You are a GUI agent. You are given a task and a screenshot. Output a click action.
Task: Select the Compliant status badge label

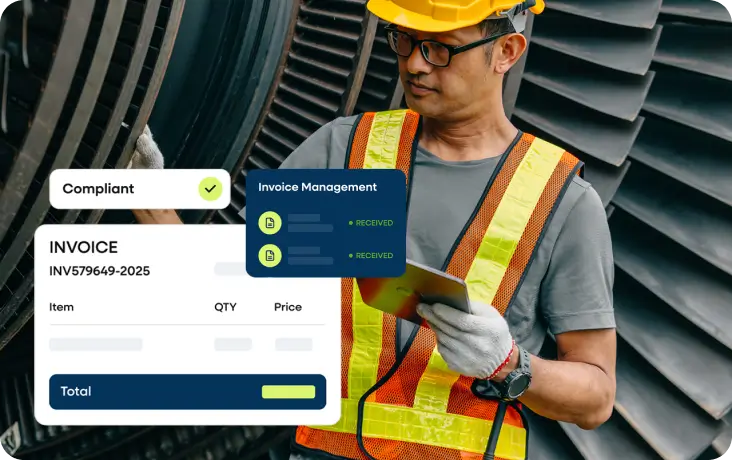pyautogui.click(x=98, y=189)
